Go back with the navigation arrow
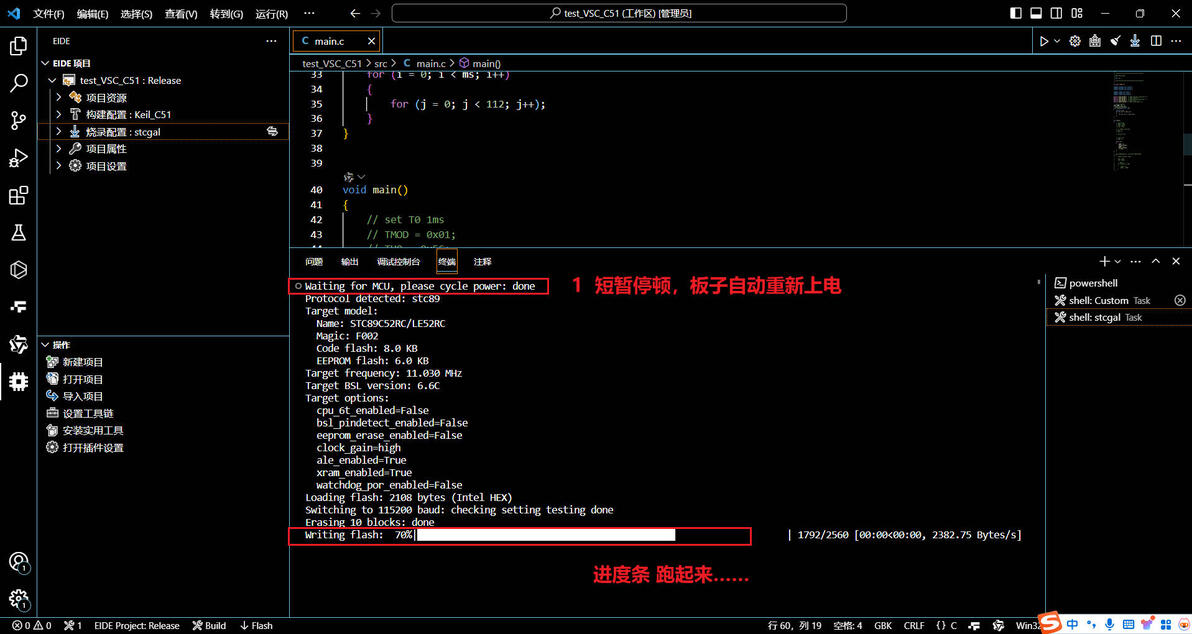Screen dimensions: 1192x634 [x=355, y=14]
